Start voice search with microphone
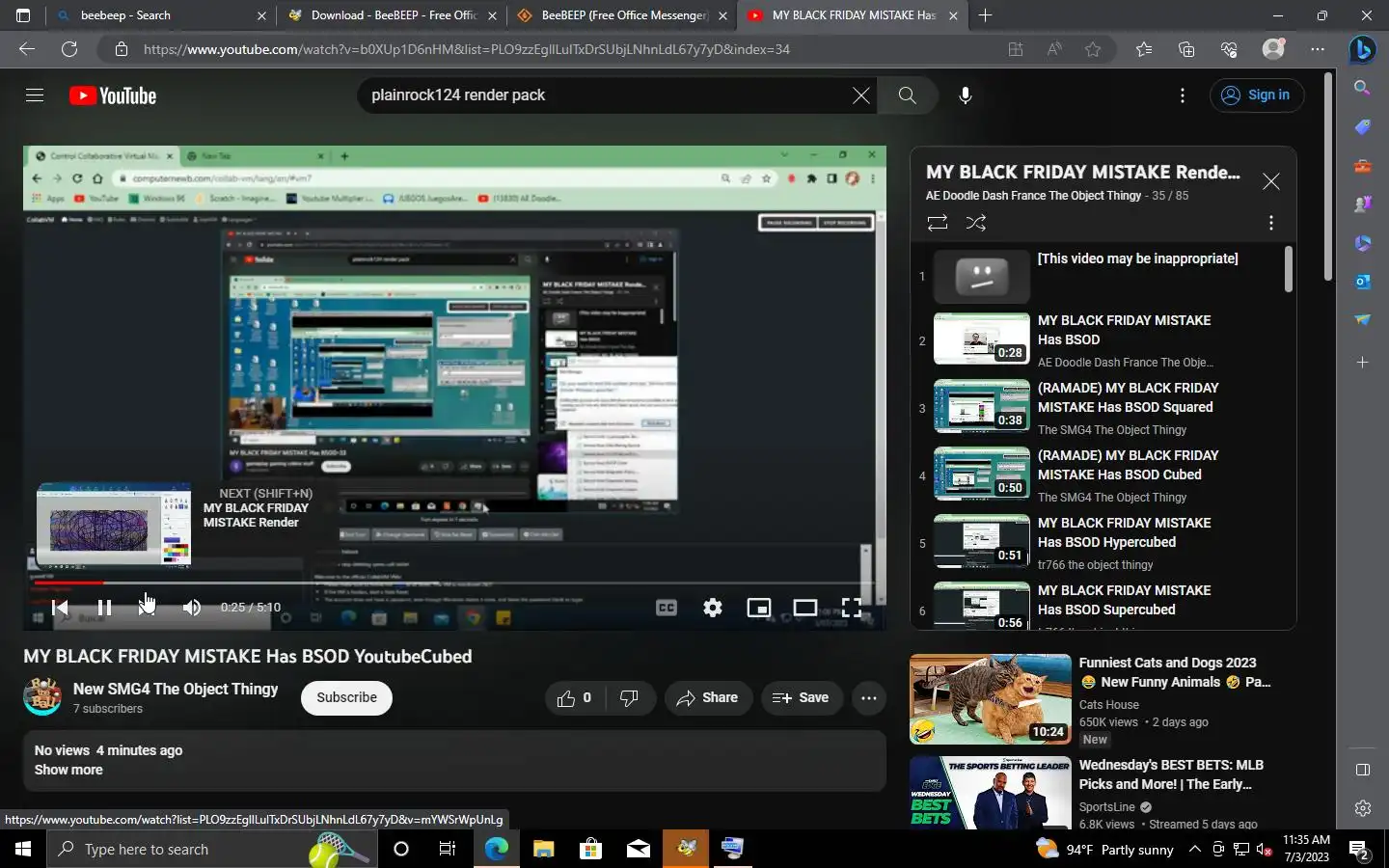Viewport: 1389px width, 868px height. (x=965, y=95)
